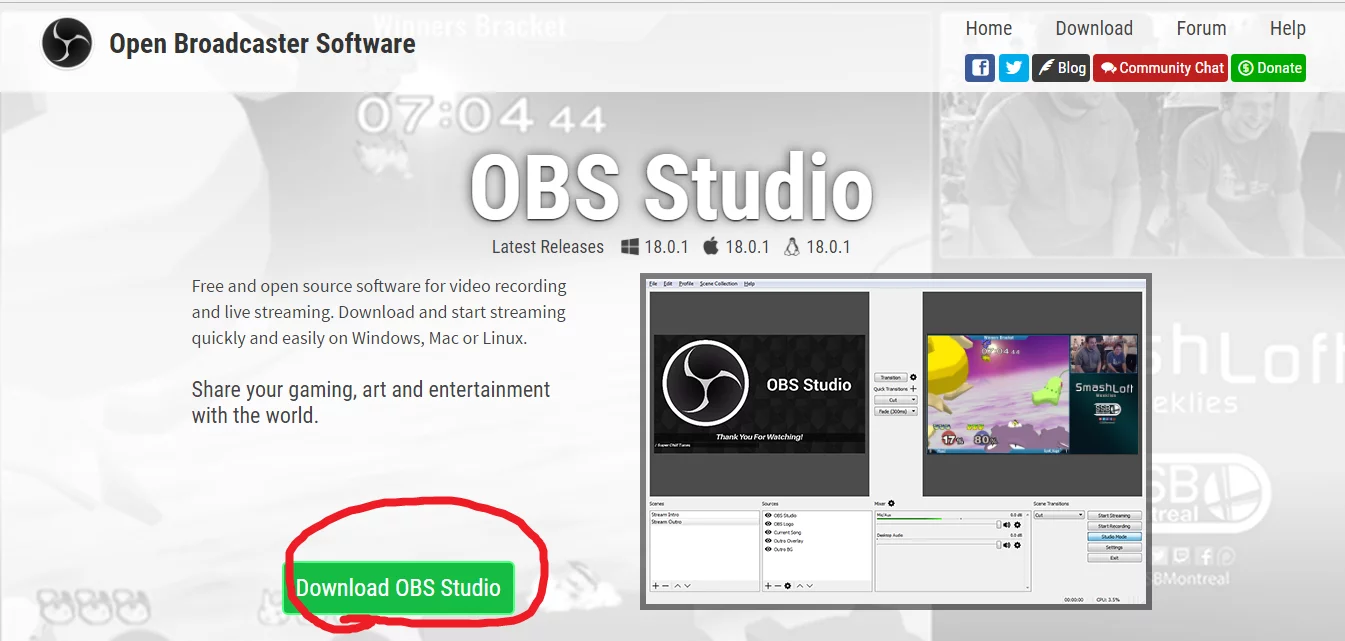This screenshot has height=641, width=1345.
Task: Open the Twitter page icon
Action: (1014, 68)
